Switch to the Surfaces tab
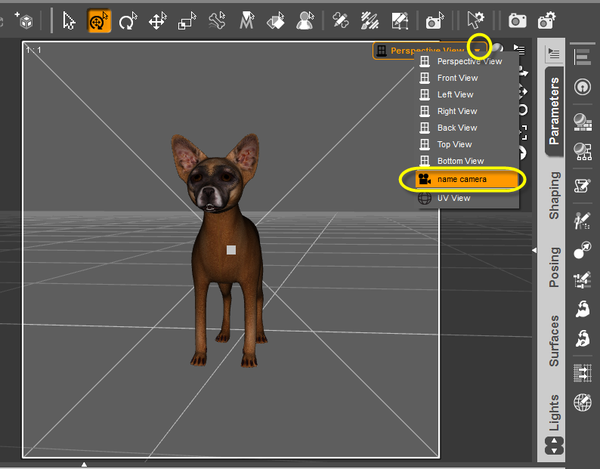 point(554,340)
